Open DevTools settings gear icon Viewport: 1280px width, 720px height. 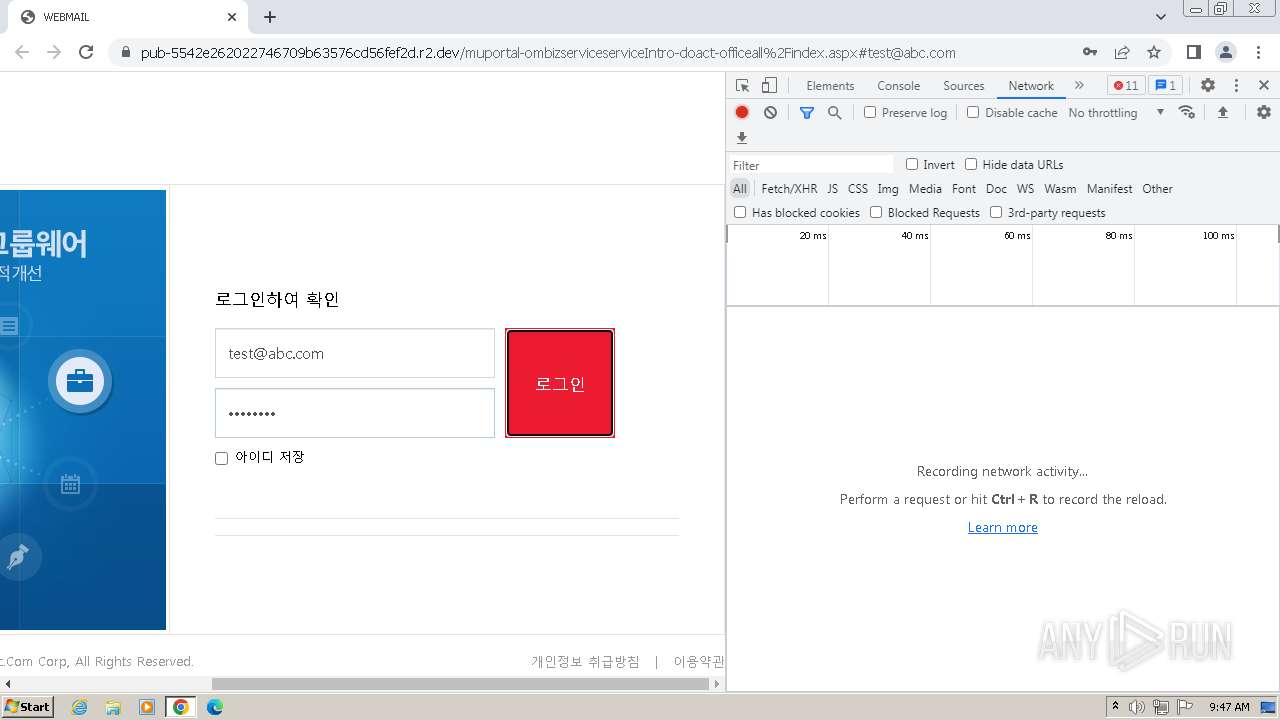coord(1208,86)
